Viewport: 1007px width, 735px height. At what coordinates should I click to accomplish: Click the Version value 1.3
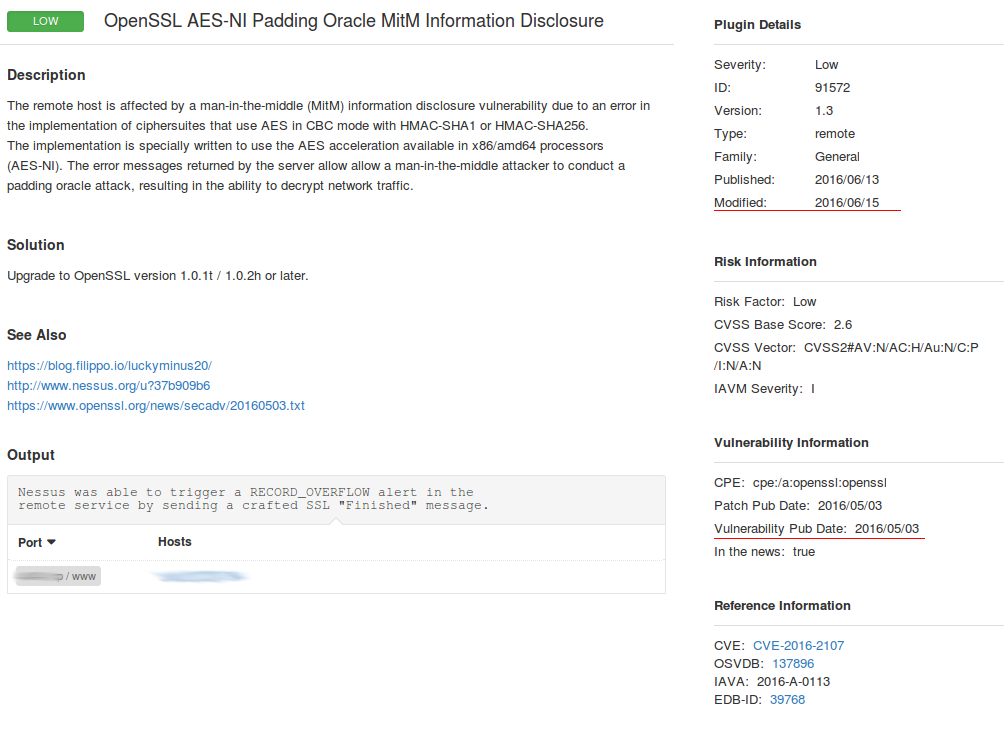coord(824,111)
